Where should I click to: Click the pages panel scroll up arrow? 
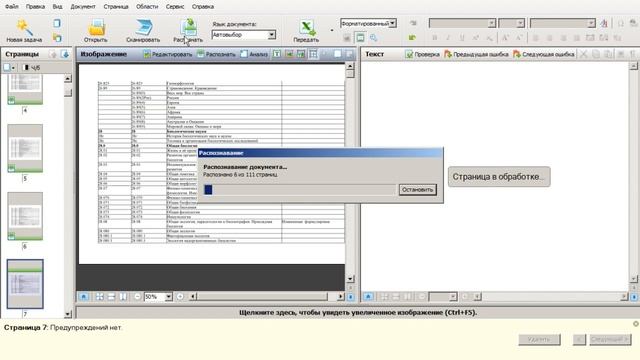coord(68,78)
